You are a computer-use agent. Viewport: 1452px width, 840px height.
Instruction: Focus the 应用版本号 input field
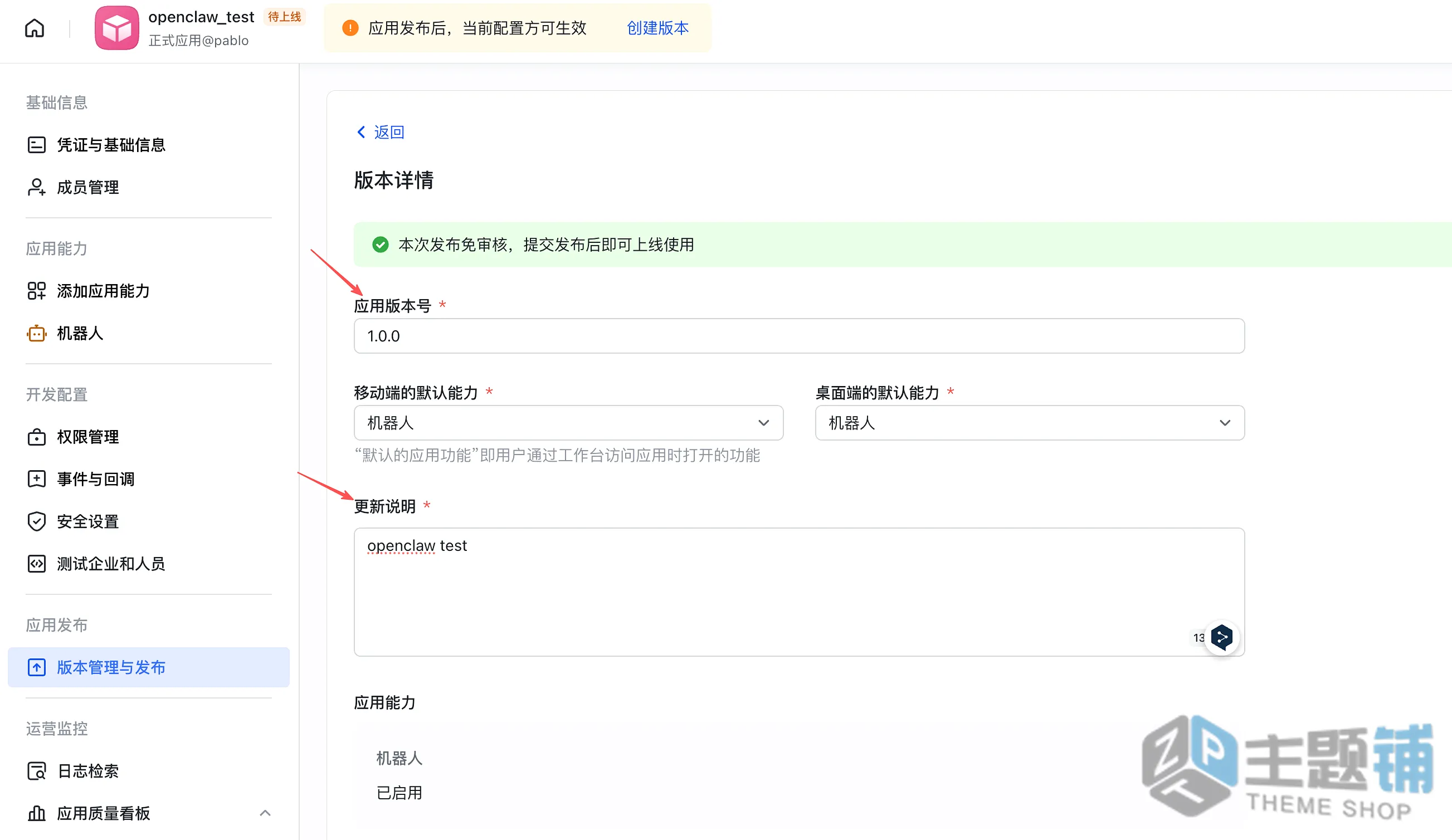click(x=799, y=336)
